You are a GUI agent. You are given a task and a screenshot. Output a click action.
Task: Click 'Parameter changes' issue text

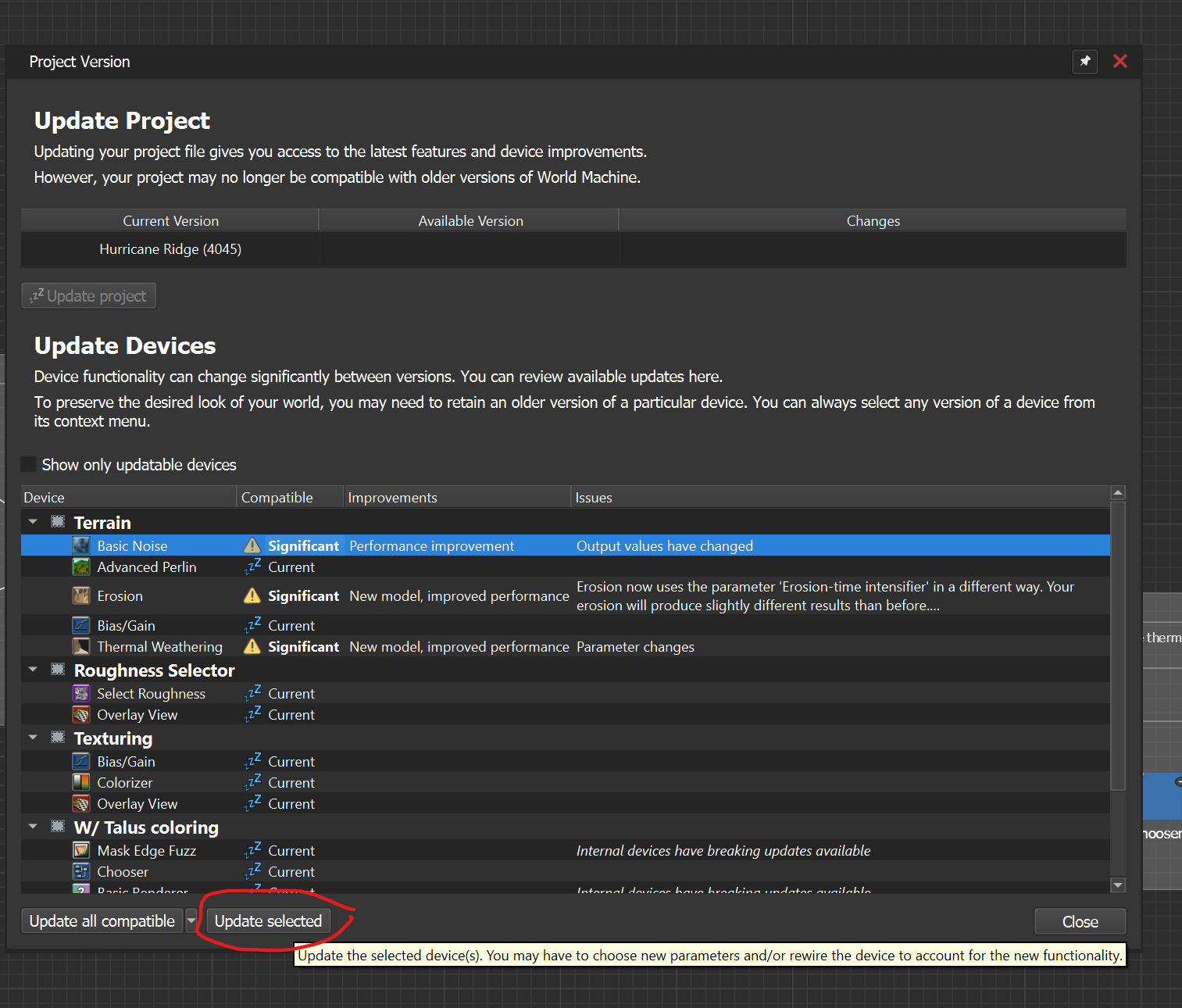635,646
